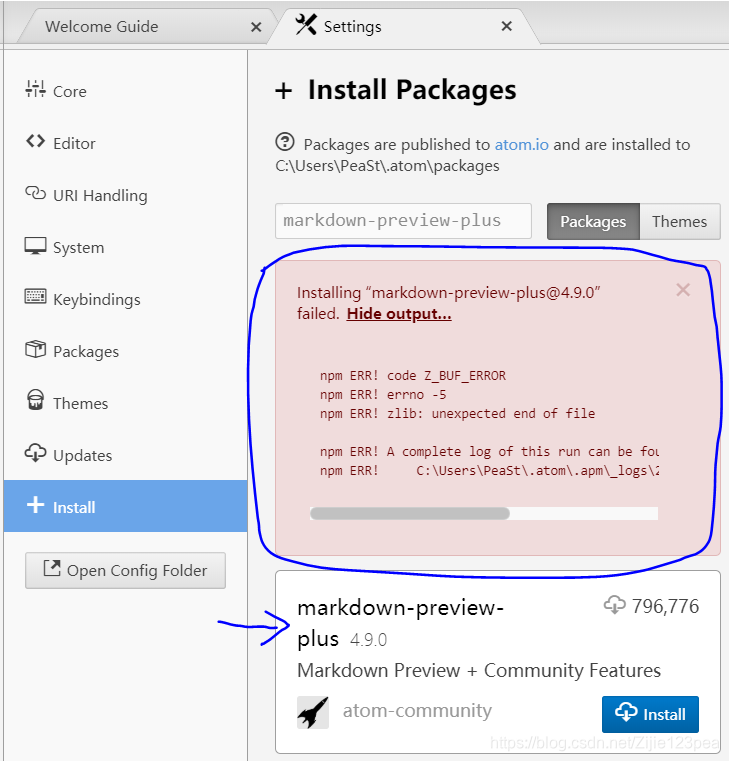The width and height of the screenshot is (729, 761).
Task: Close the Welcome Guide tab
Action: pos(256,27)
